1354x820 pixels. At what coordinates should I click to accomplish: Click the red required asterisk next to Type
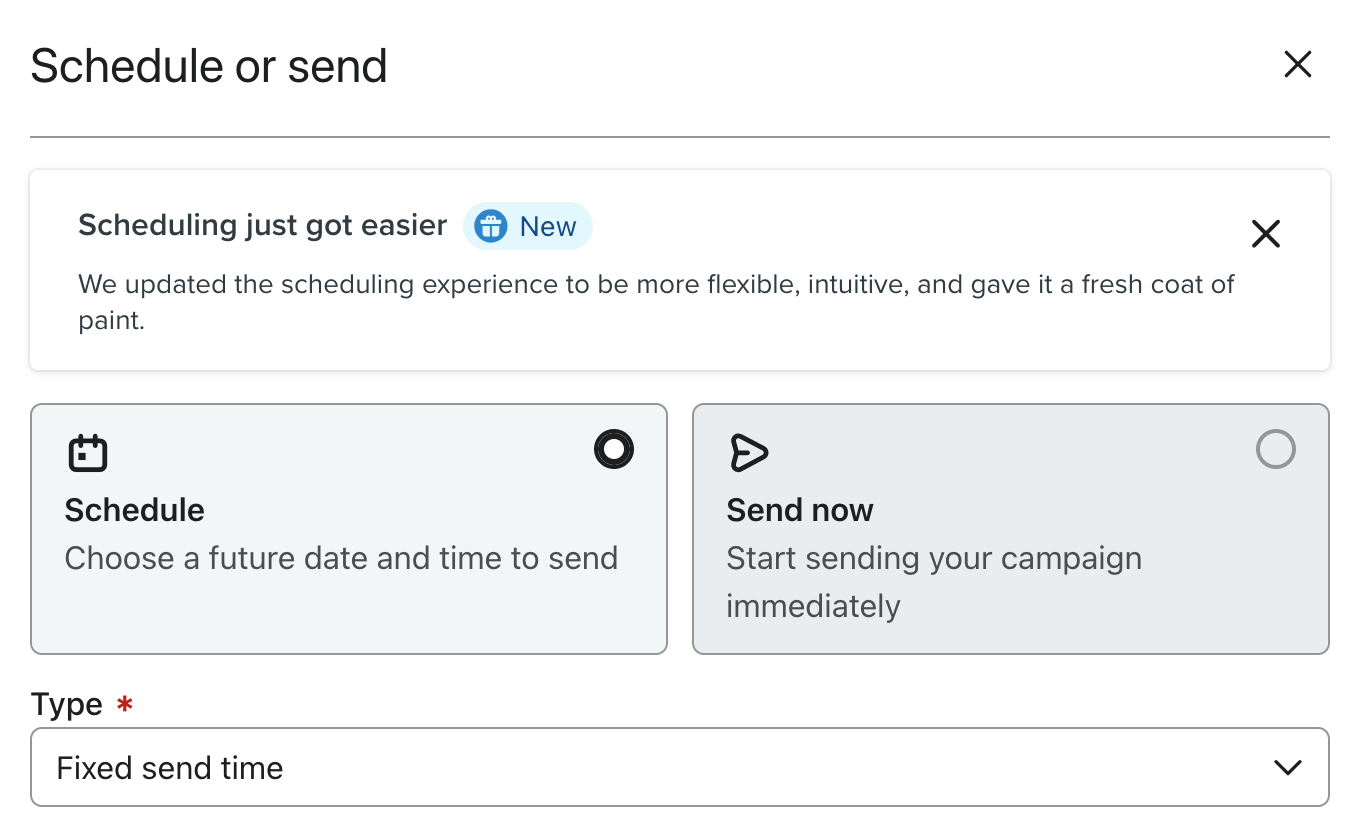(x=124, y=705)
